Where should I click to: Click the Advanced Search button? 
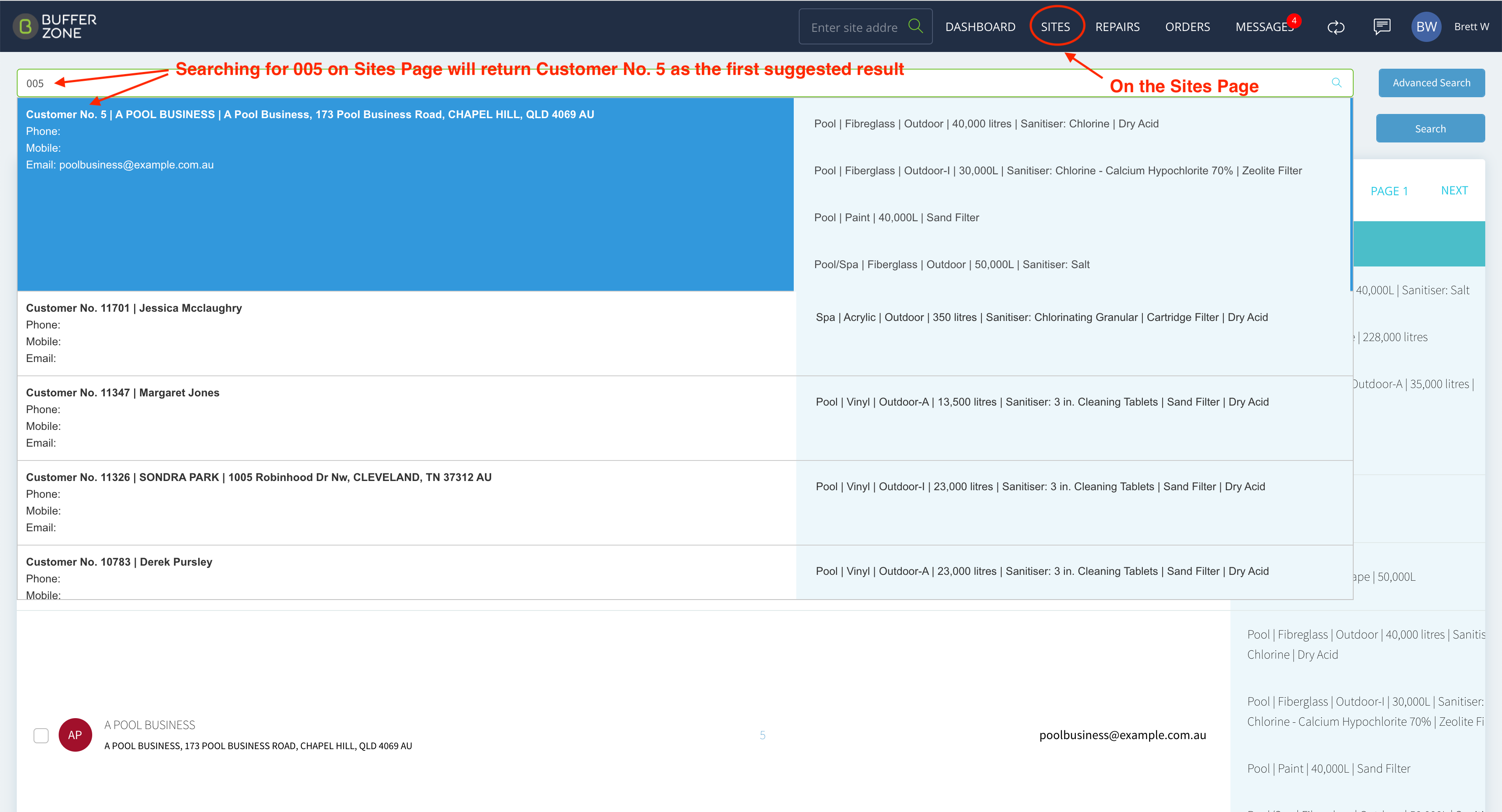coord(1432,83)
